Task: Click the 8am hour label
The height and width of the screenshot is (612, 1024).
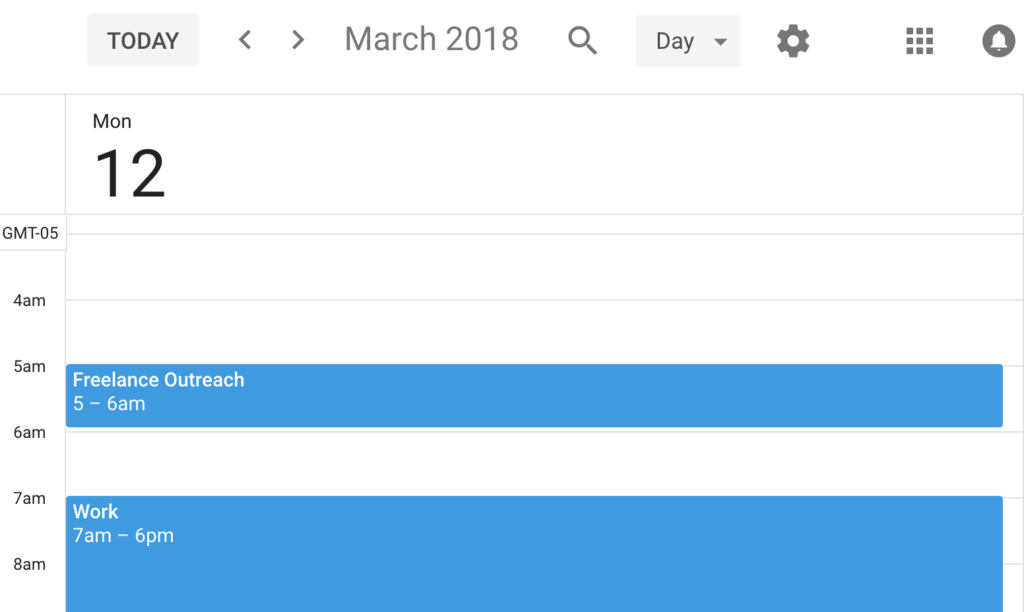Action: 29,564
